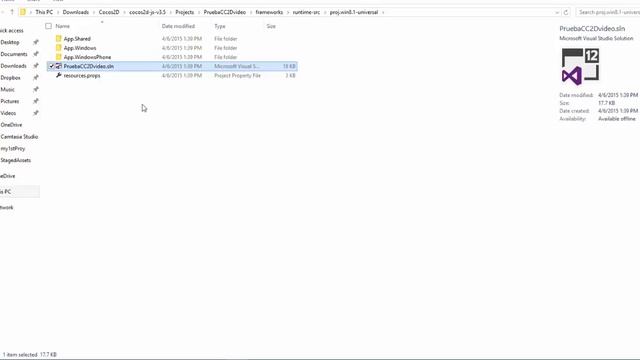The width and height of the screenshot is (640, 360).
Task: Expand the chevron after Downloads breadcrumb
Action: (93, 12)
